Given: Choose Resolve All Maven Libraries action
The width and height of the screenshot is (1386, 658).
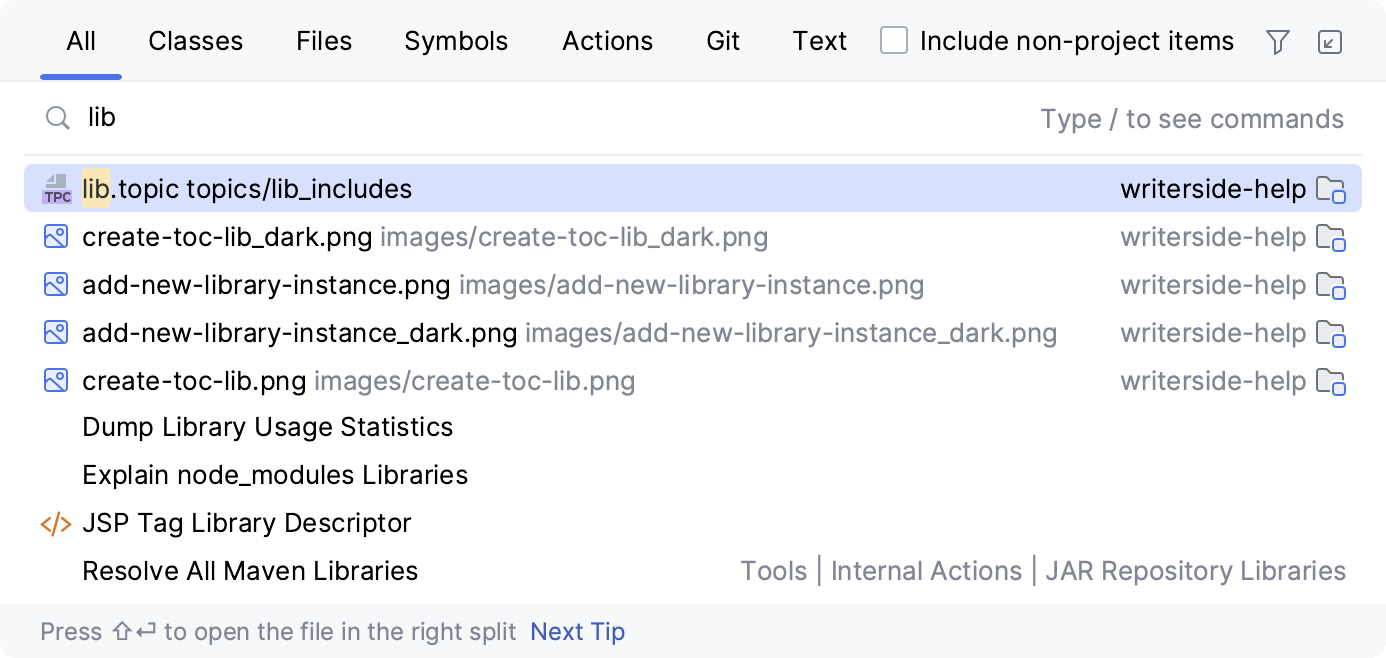Looking at the screenshot, I should click(250, 571).
